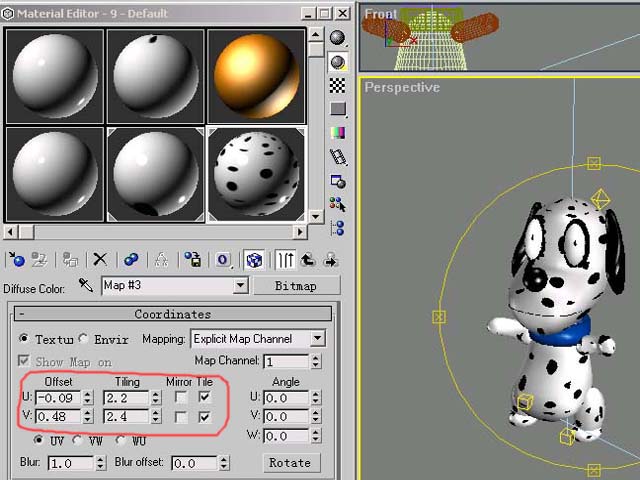Open the Mapping Explicit Map Channel dropdown
The width and height of the screenshot is (640, 480).
click(x=317, y=338)
